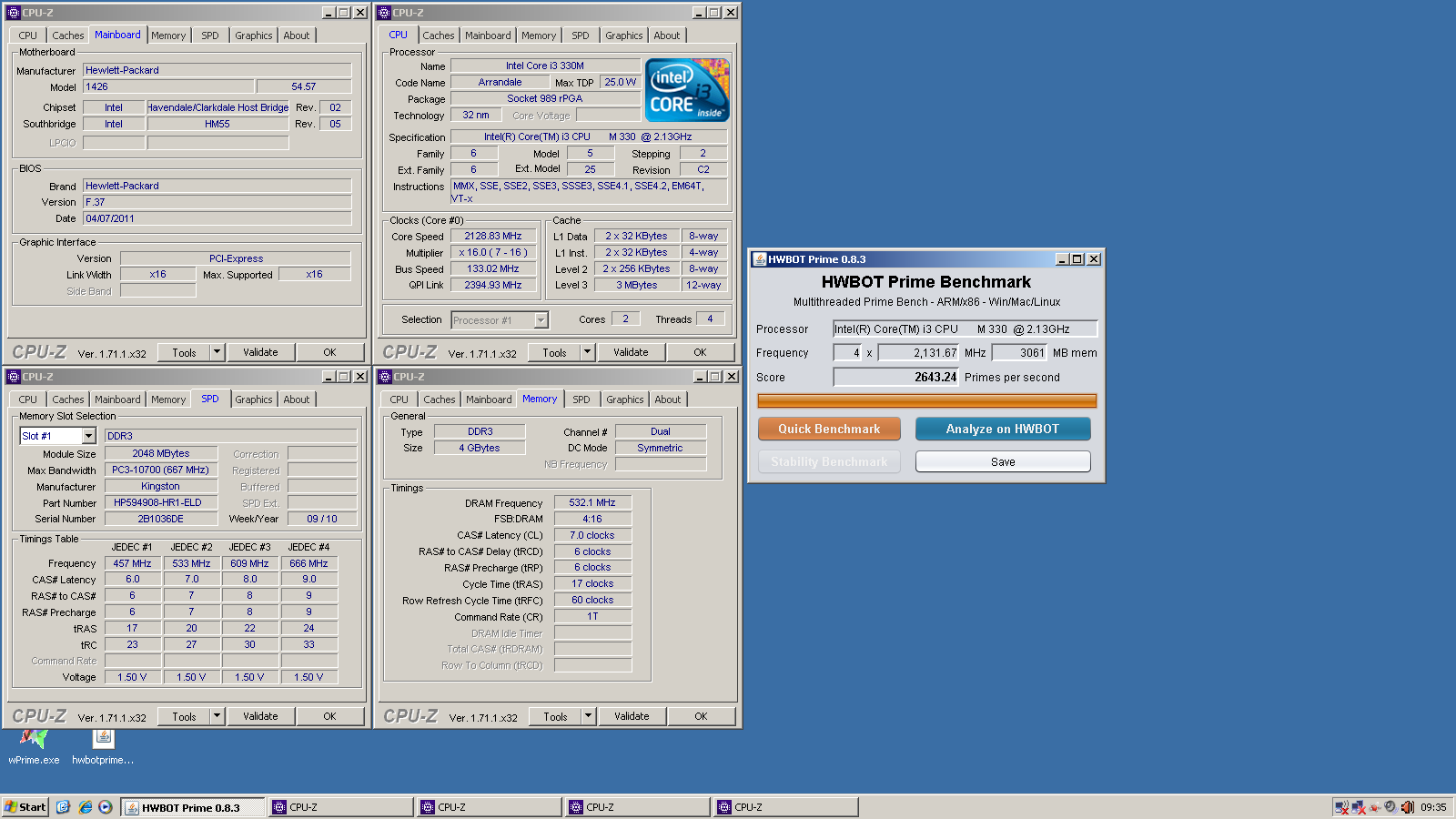1456x819 pixels.
Task: Click the Analyze on HWBOT button
Action: point(1003,429)
